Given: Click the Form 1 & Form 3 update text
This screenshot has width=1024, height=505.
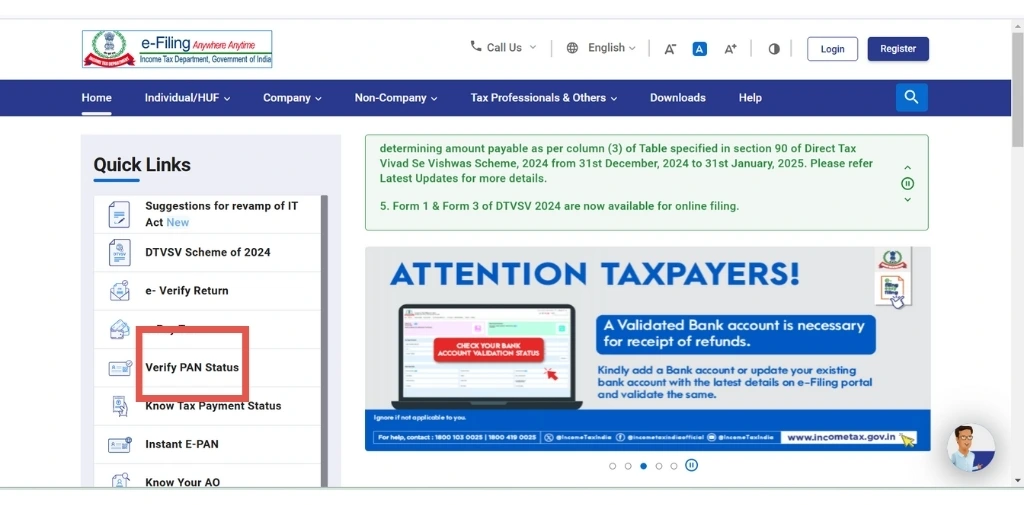Looking at the screenshot, I should 559,206.
